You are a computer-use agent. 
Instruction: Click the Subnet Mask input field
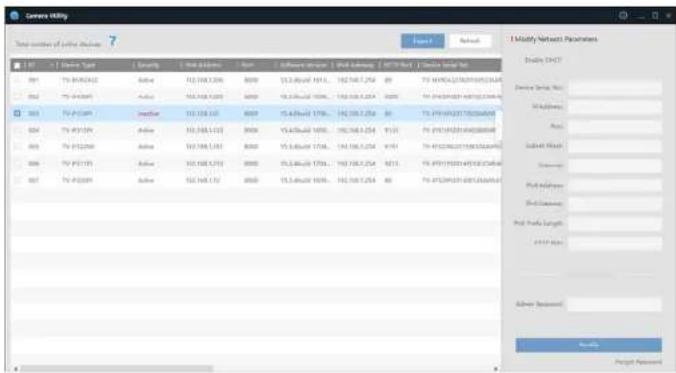(x=615, y=146)
